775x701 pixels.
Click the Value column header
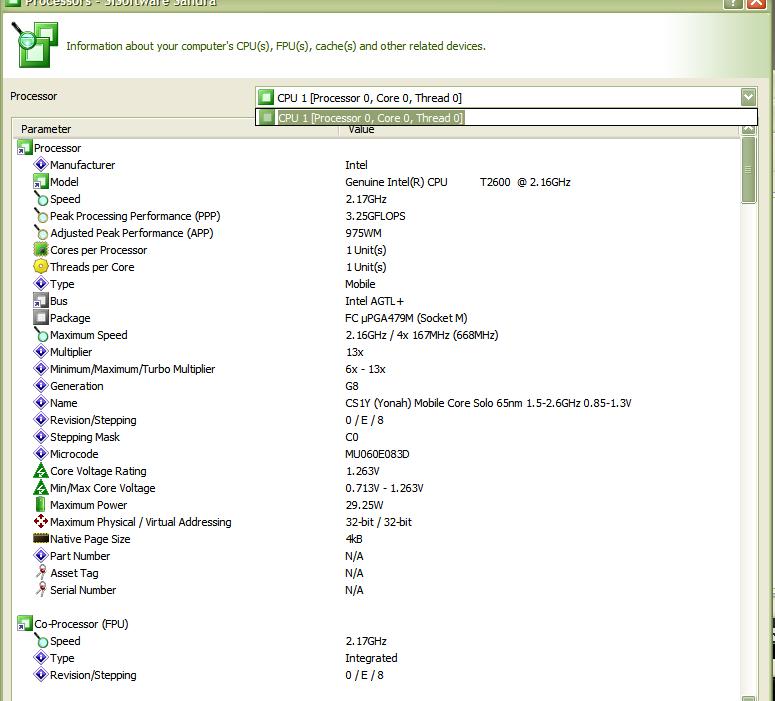361,130
